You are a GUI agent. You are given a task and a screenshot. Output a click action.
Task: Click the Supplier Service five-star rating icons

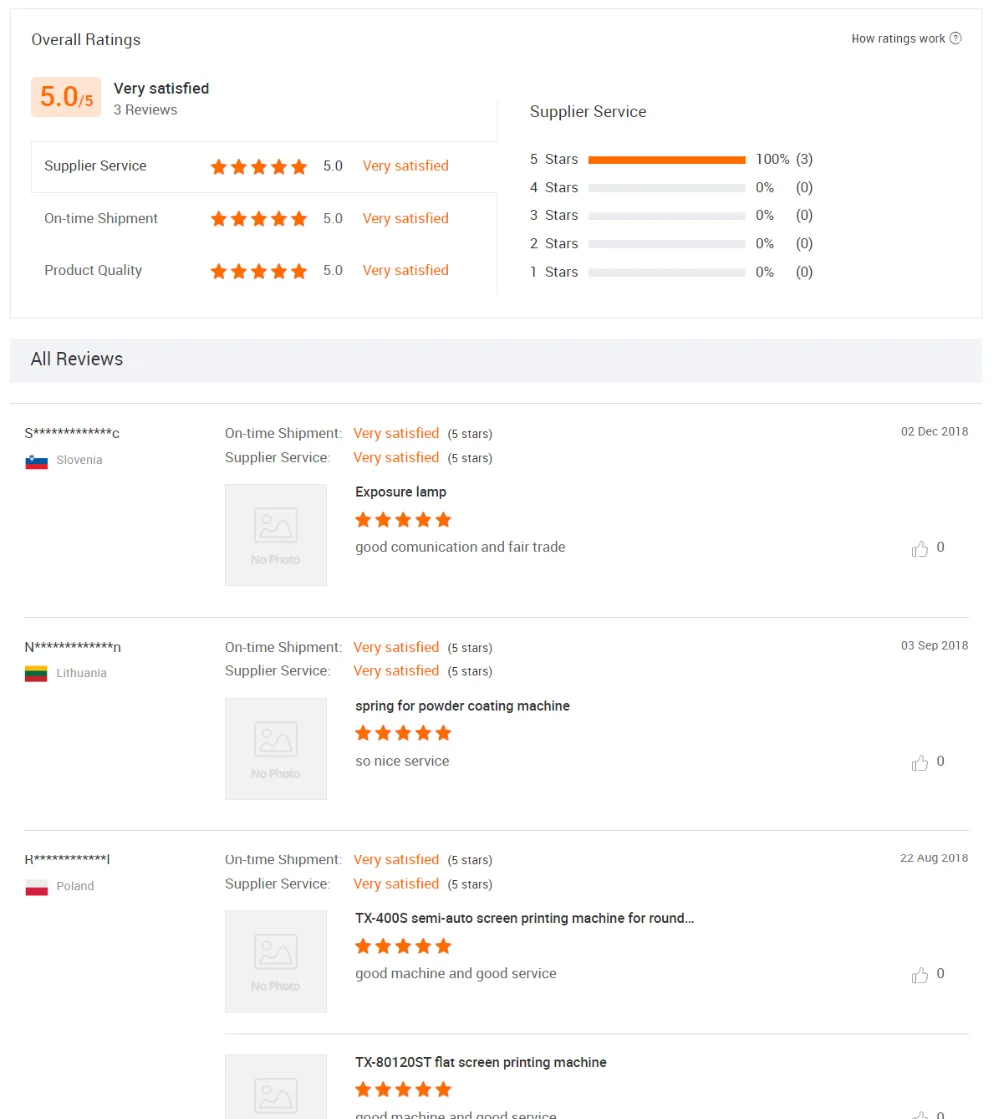(x=258, y=166)
